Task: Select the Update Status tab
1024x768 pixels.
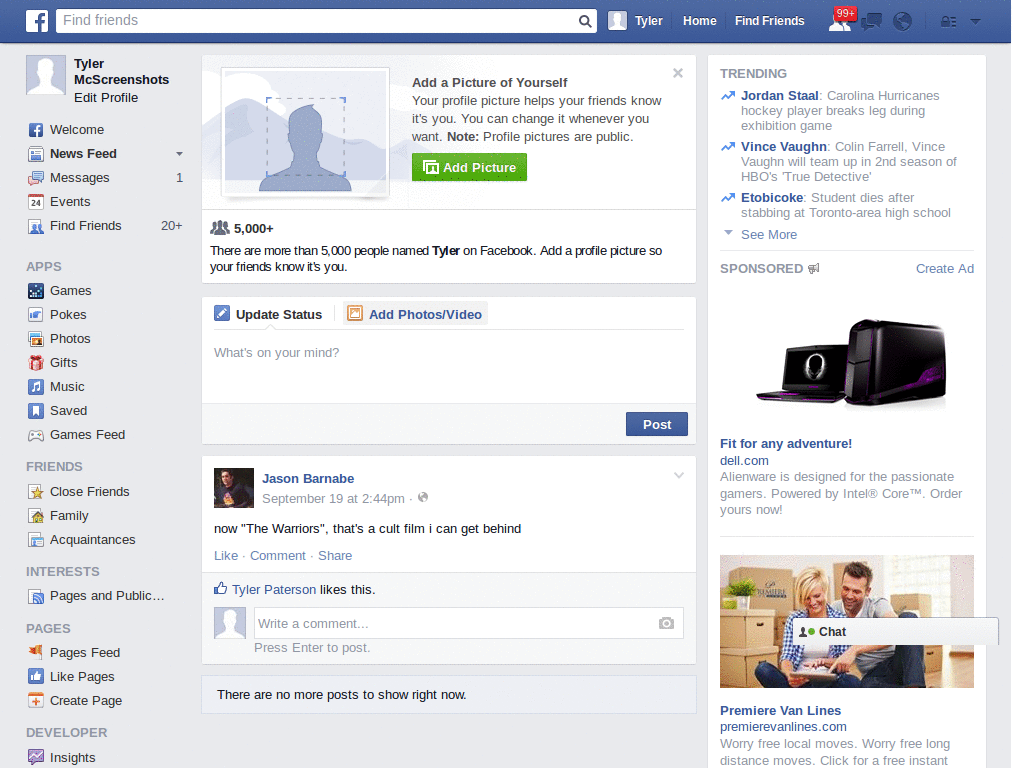Action: (x=268, y=314)
